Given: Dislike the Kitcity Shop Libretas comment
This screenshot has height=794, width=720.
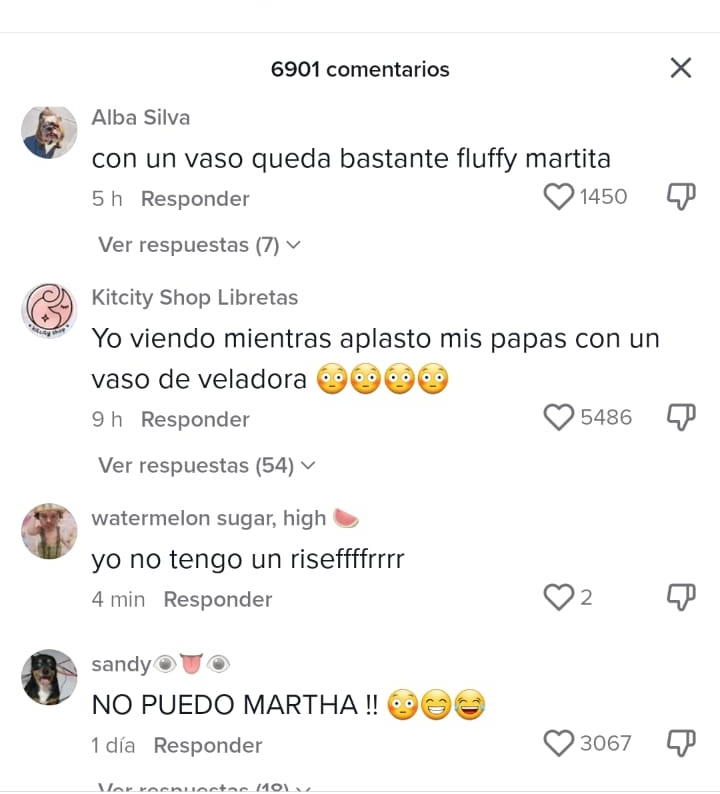Looking at the screenshot, I should tap(681, 417).
